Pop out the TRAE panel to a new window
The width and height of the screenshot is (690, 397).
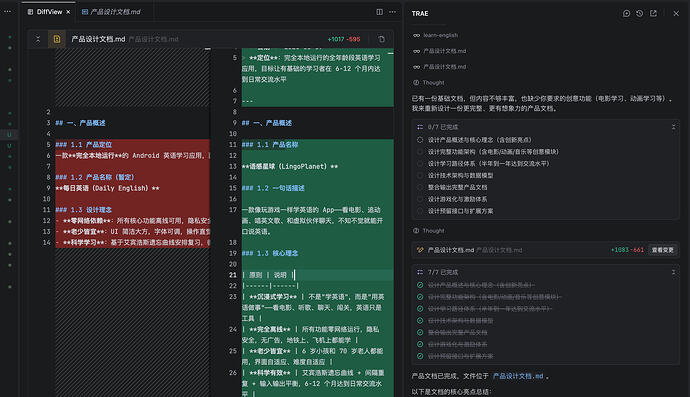(x=653, y=14)
